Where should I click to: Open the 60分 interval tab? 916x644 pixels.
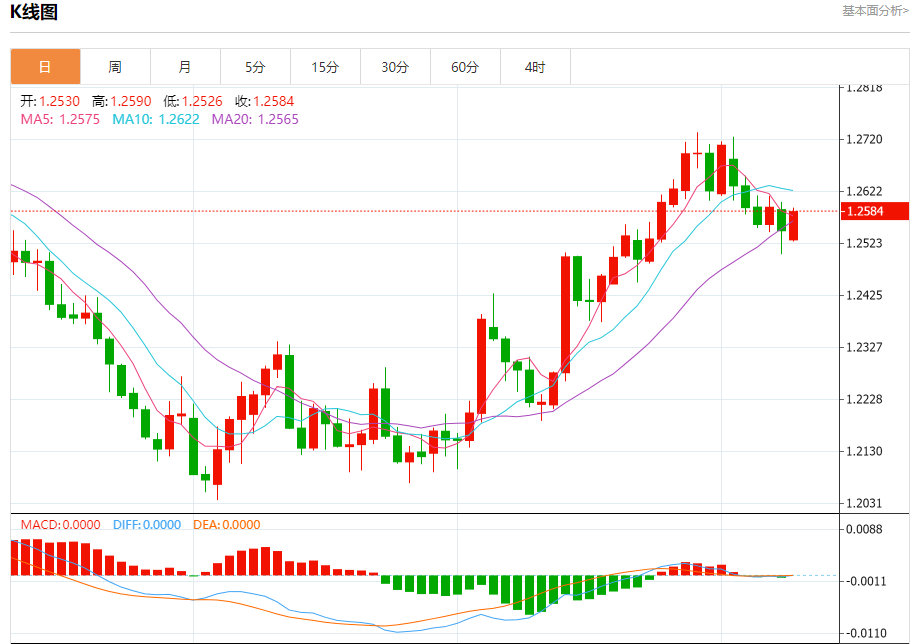coord(465,67)
